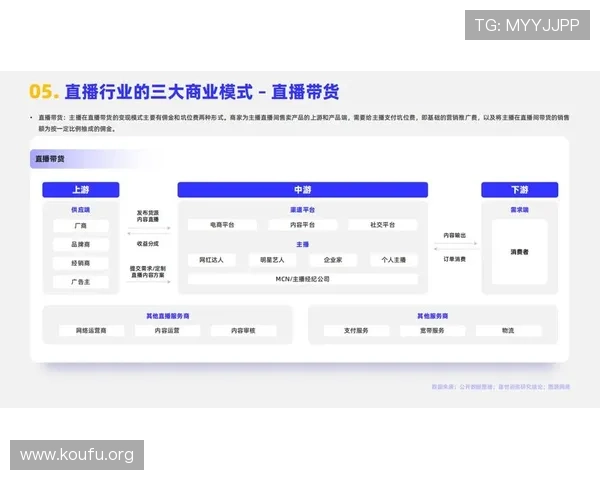Click the 经销商 box
This screenshot has width=600, height=480.
click(81, 263)
